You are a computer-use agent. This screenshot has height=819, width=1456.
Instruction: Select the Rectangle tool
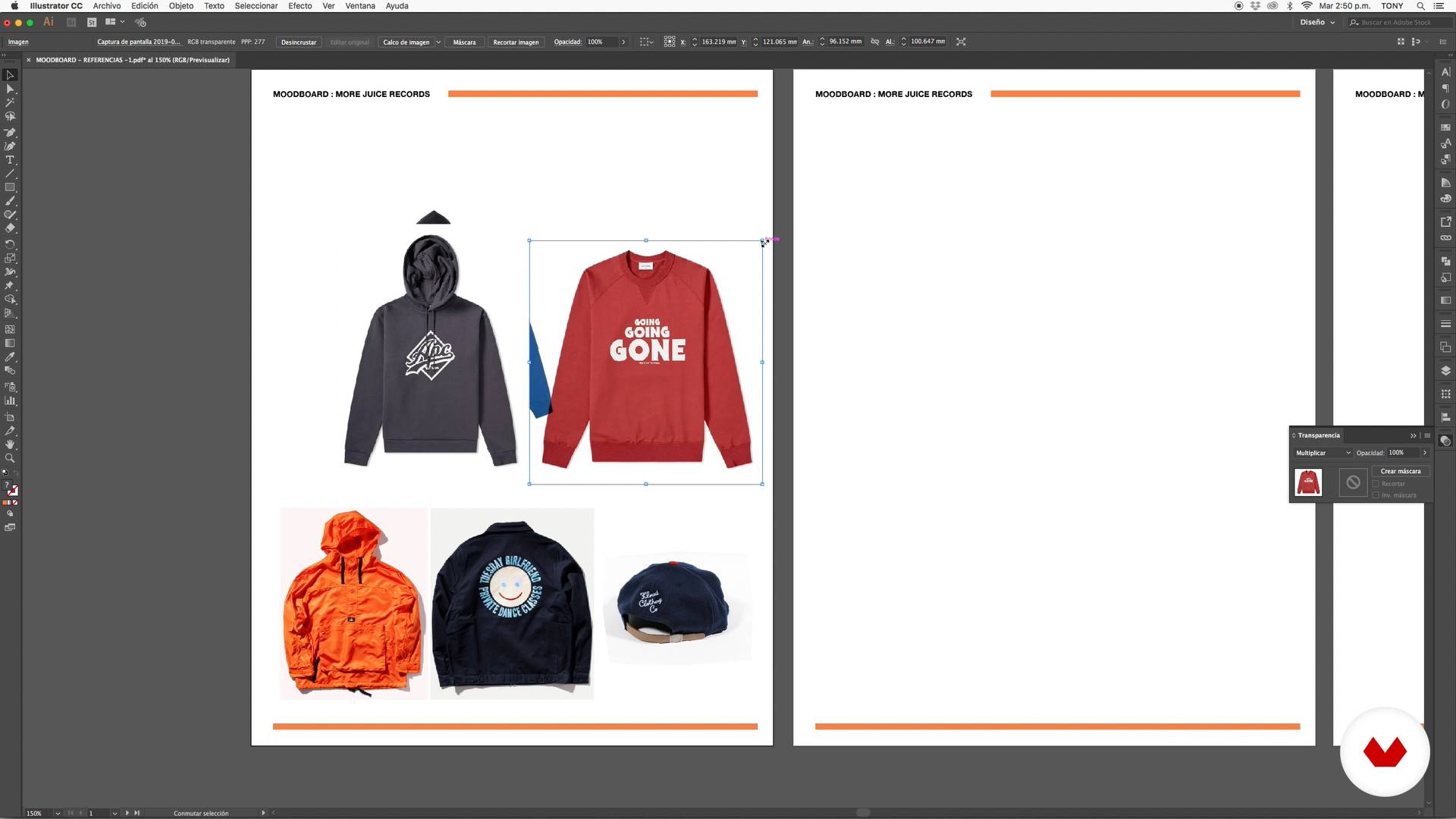10,187
